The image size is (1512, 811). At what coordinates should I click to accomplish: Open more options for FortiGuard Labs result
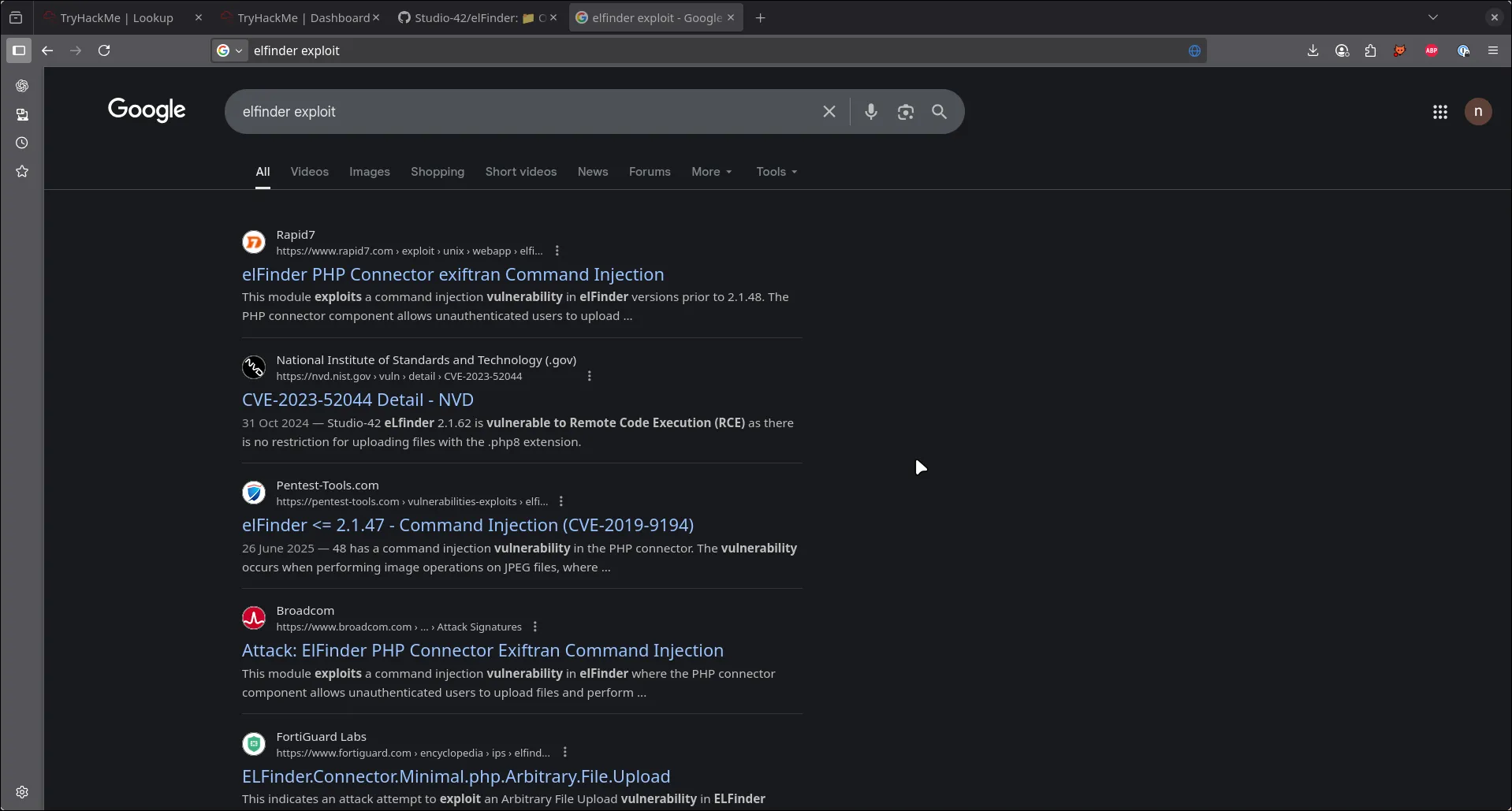[565, 753]
